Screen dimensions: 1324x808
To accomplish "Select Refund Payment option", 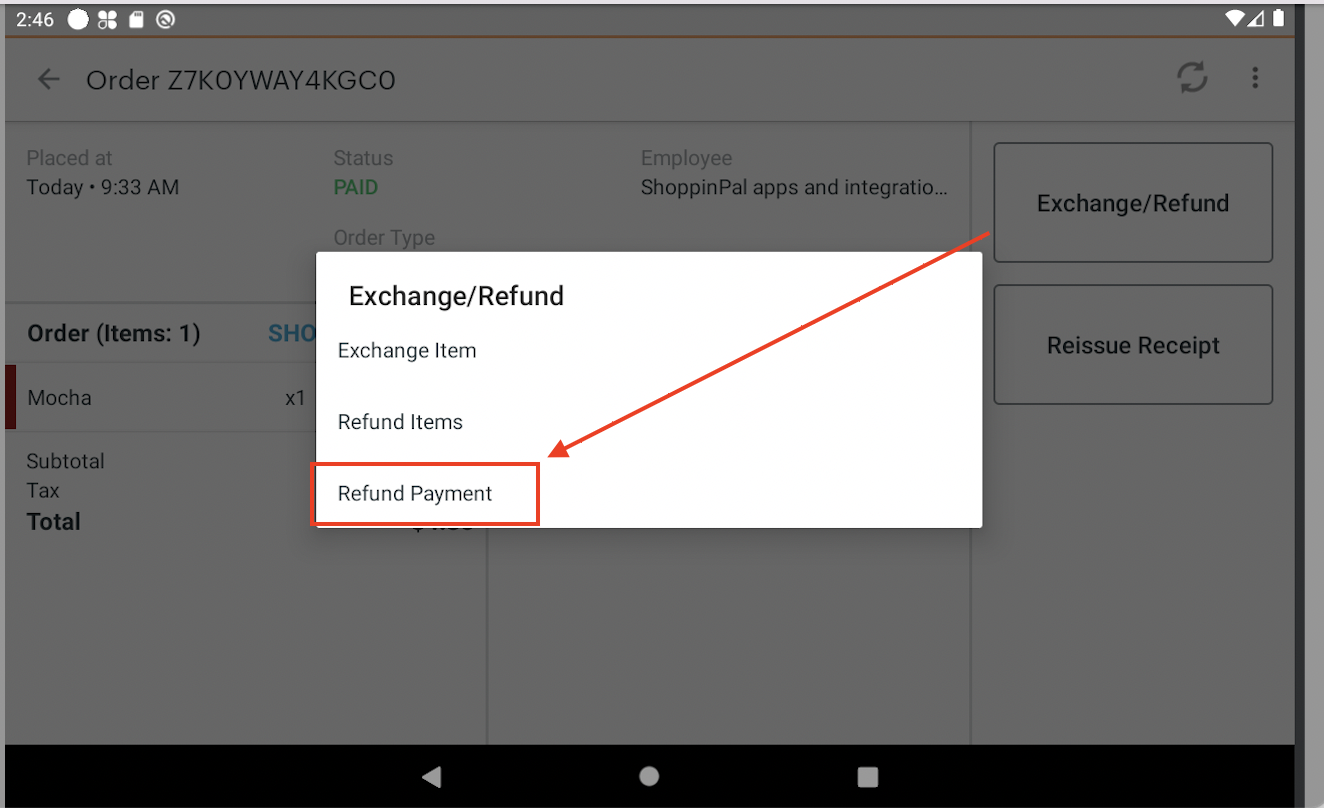I will point(415,494).
